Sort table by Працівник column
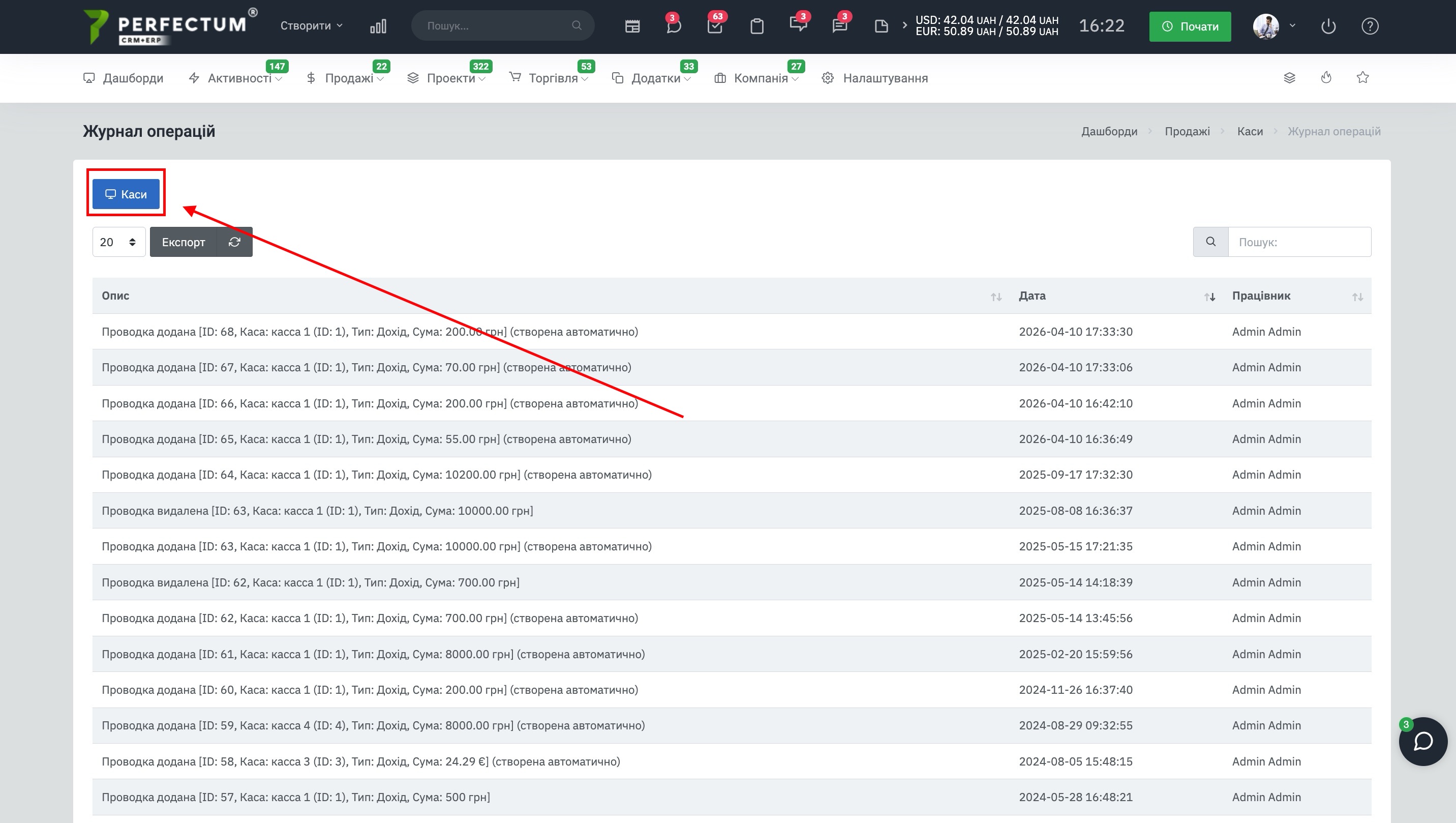Image resolution: width=1456 pixels, height=823 pixels. (1357, 297)
